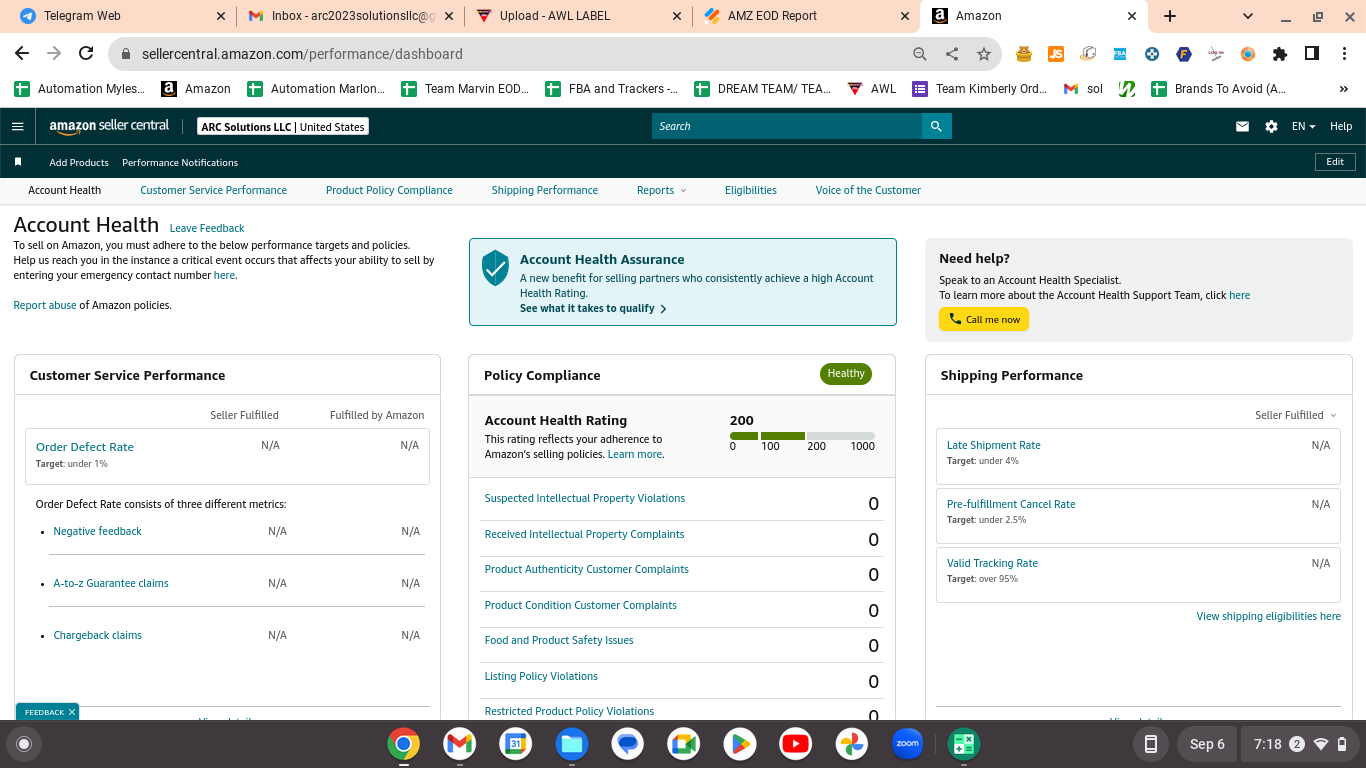Launch Zoom from the shelf
Image resolution: width=1366 pixels, height=768 pixels.
point(907,744)
